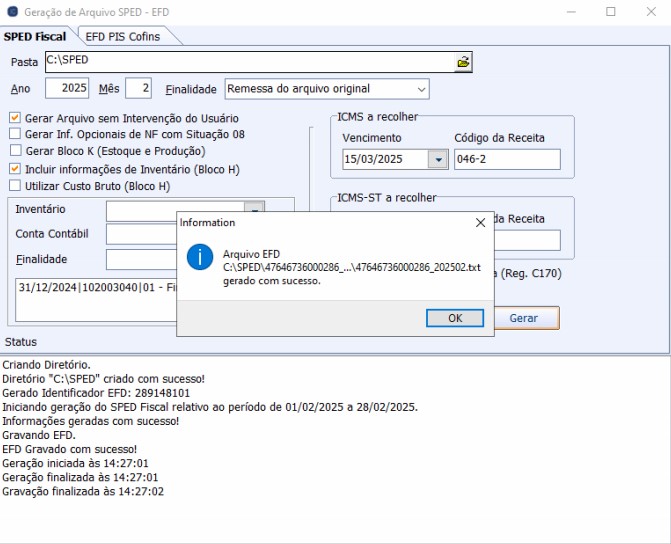671x544 pixels.
Task: Click the Código da Receita field 046-2
Action: 507,160
